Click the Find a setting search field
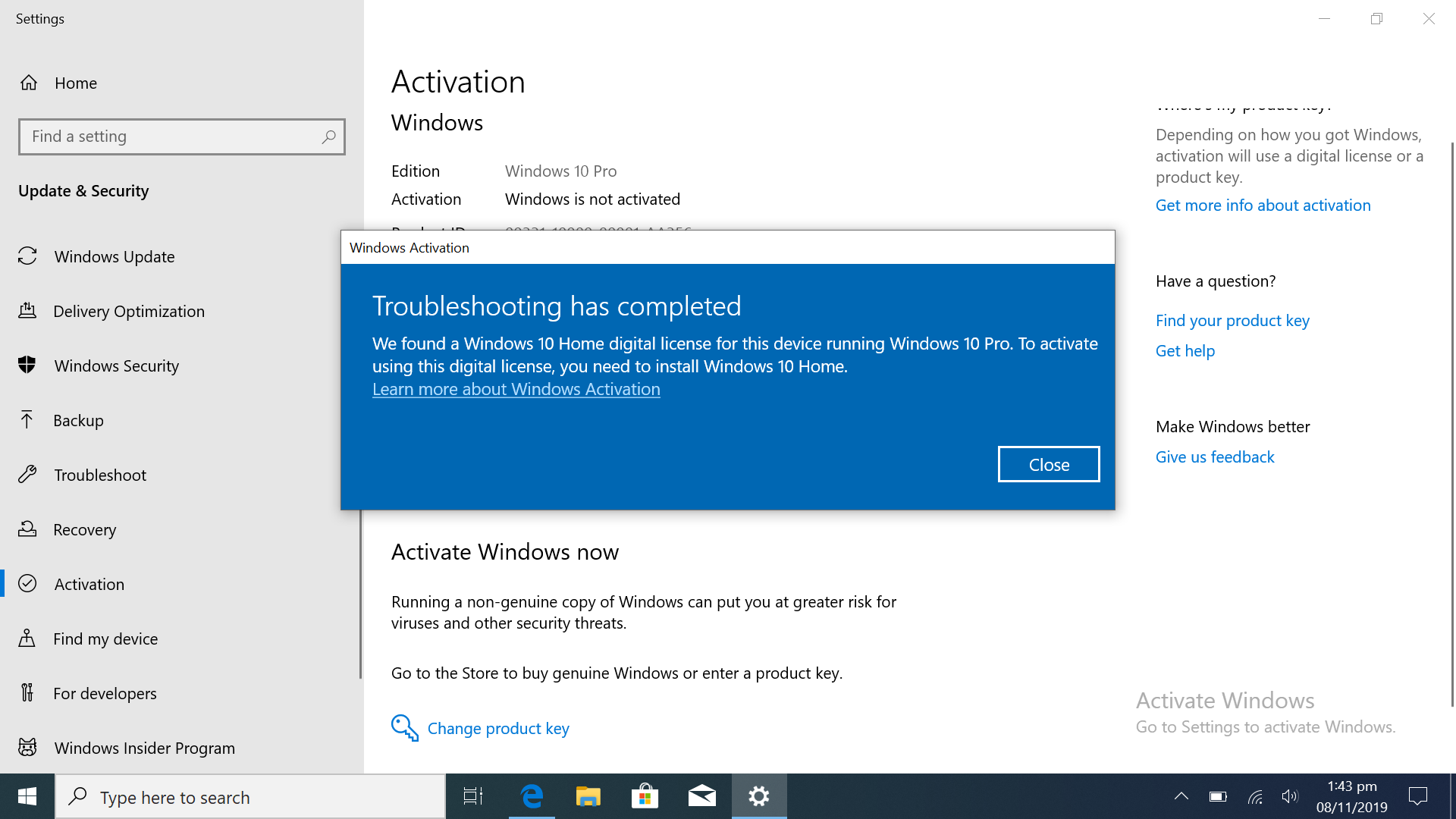1456x819 pixels. tap(182, 136)
